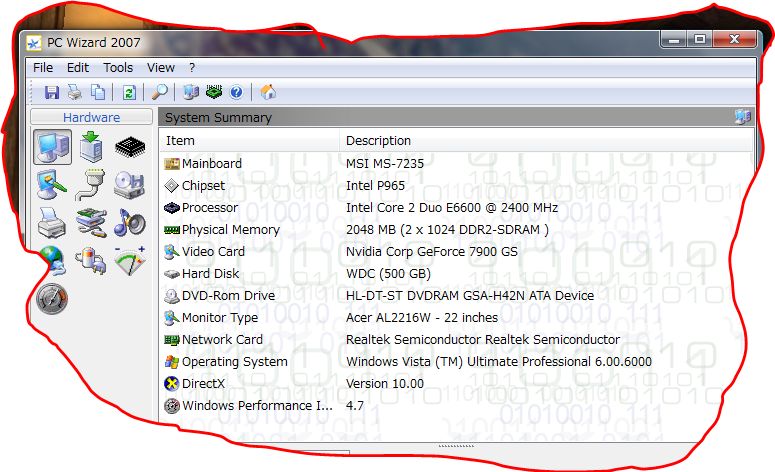Image resolution: width=775 pixels, height=472 pixels.
Task: Select the Mainboard icon with the green arrow
Action: pyautogui.click(x=91, y=147)
